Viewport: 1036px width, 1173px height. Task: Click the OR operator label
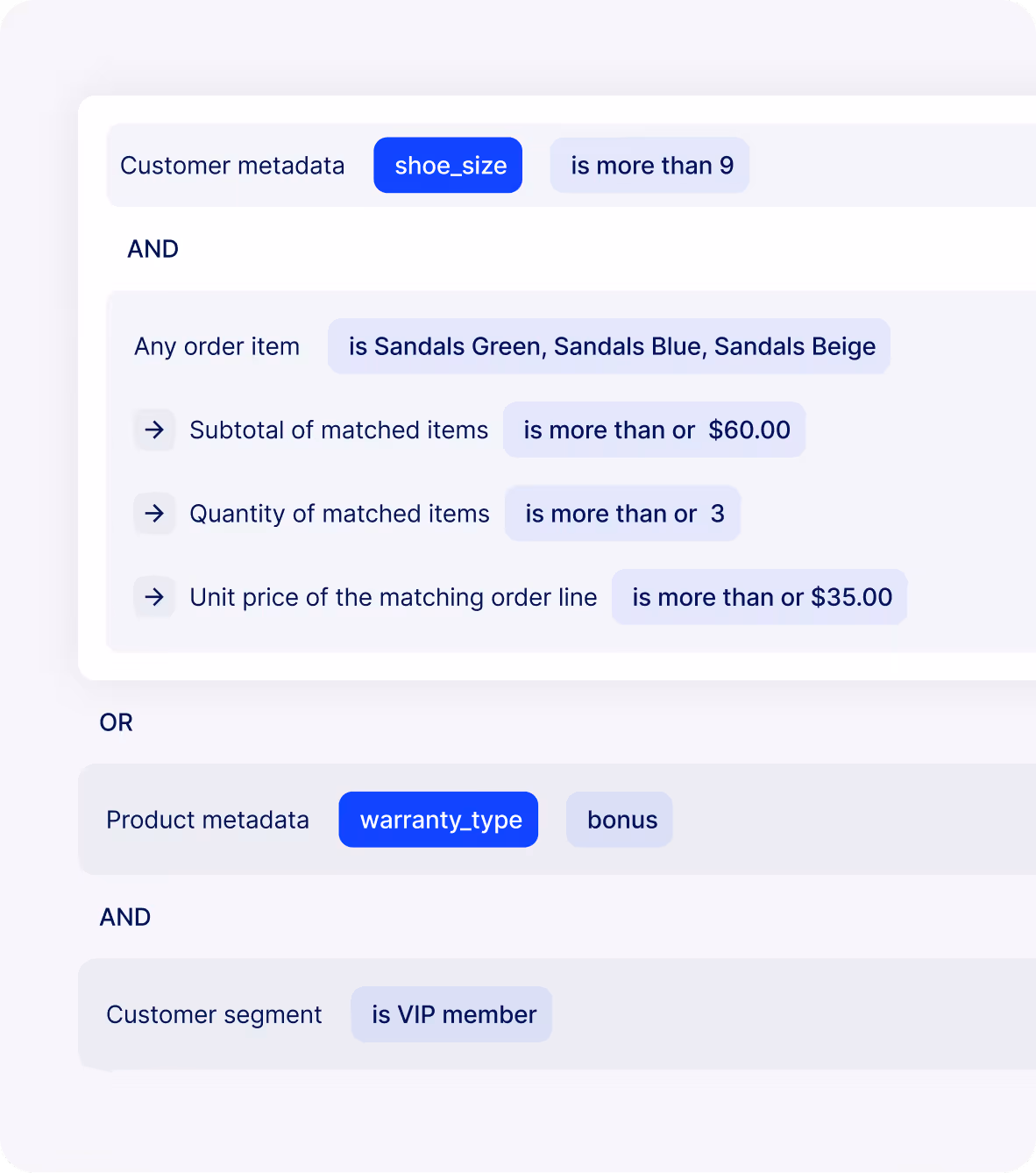(x=116, y=722)
